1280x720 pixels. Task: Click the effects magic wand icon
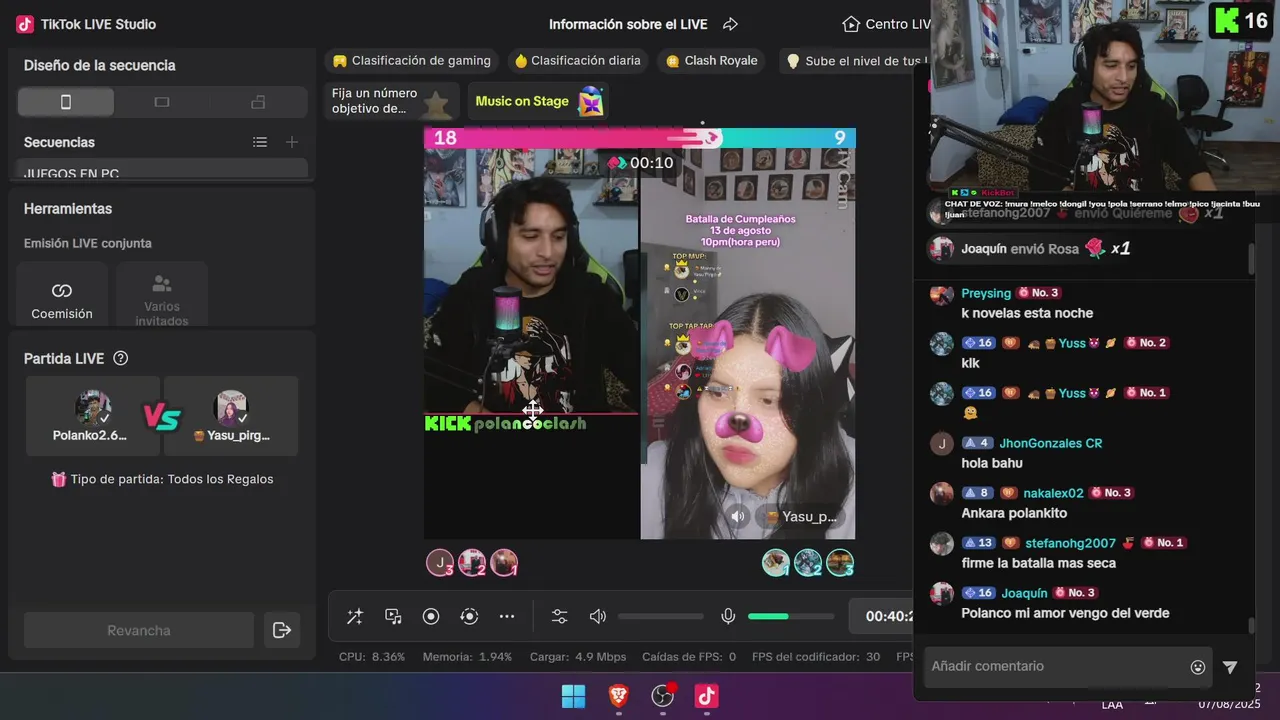[x=354, y=617]
